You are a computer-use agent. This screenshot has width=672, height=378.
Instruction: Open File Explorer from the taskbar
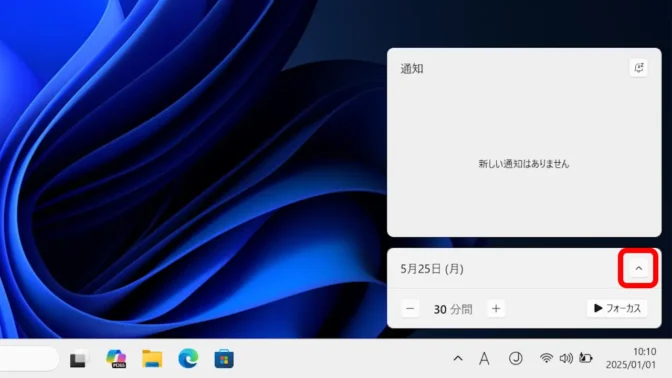point(152,359)
